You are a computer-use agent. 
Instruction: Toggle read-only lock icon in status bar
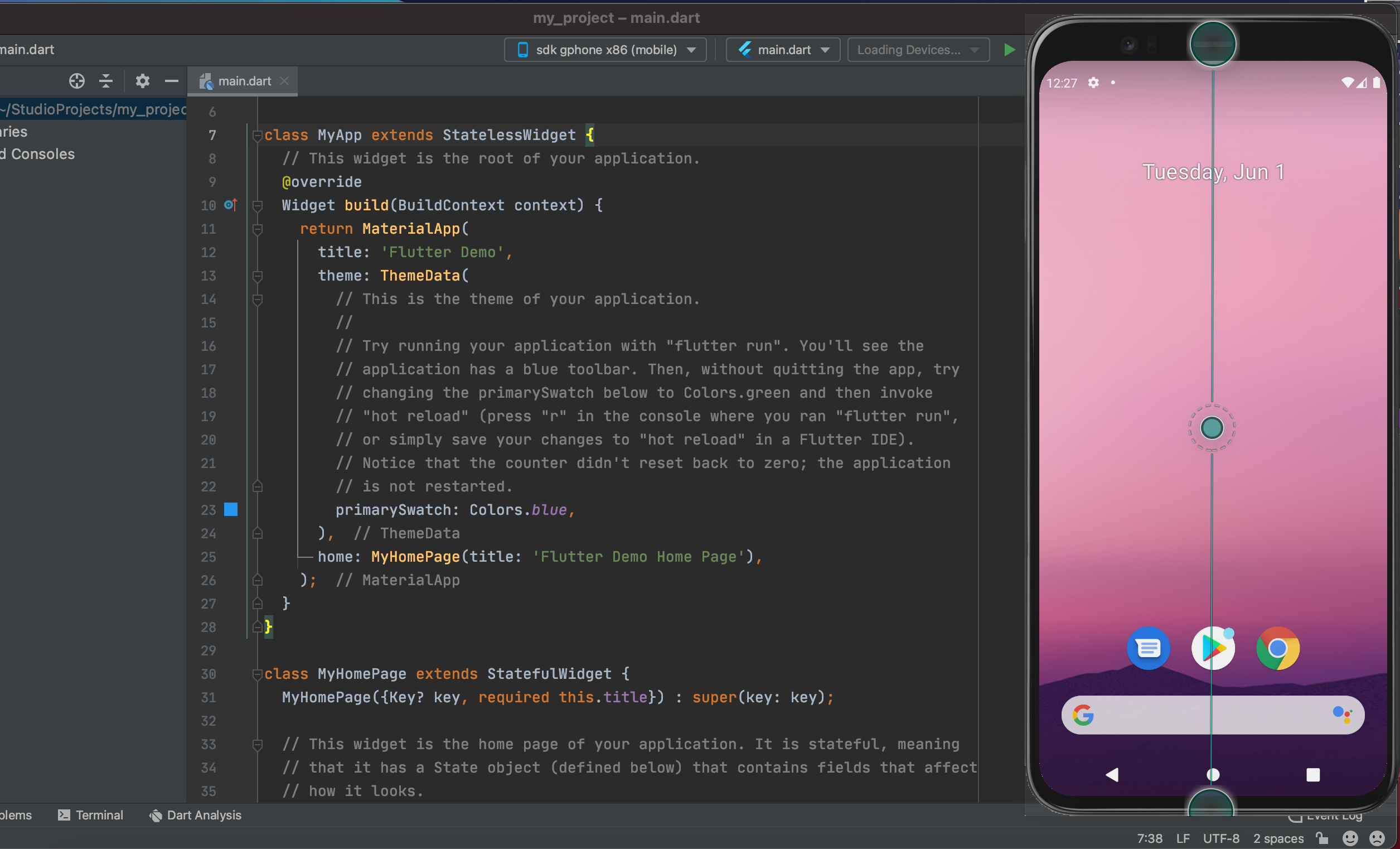[x=1322, y=838]
